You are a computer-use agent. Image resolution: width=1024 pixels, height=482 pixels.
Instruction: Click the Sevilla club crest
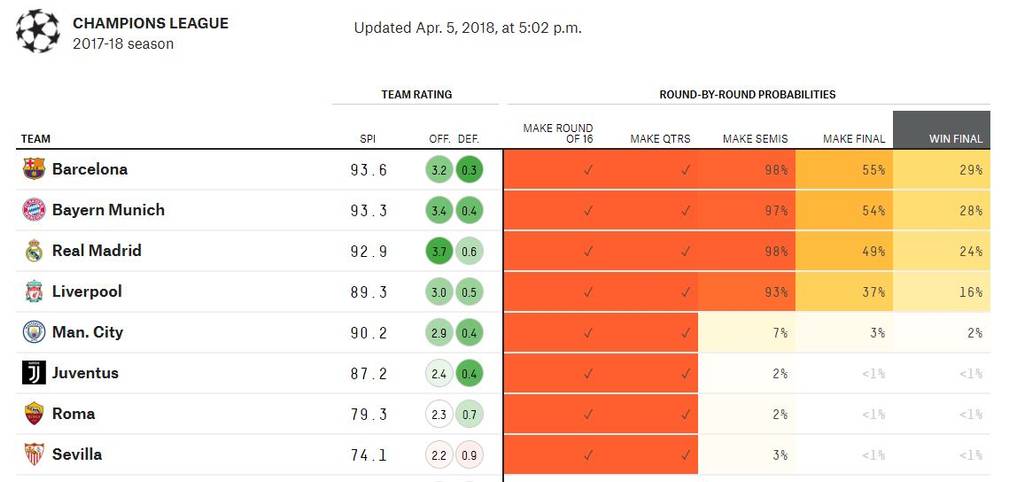[x=34, y=455]
